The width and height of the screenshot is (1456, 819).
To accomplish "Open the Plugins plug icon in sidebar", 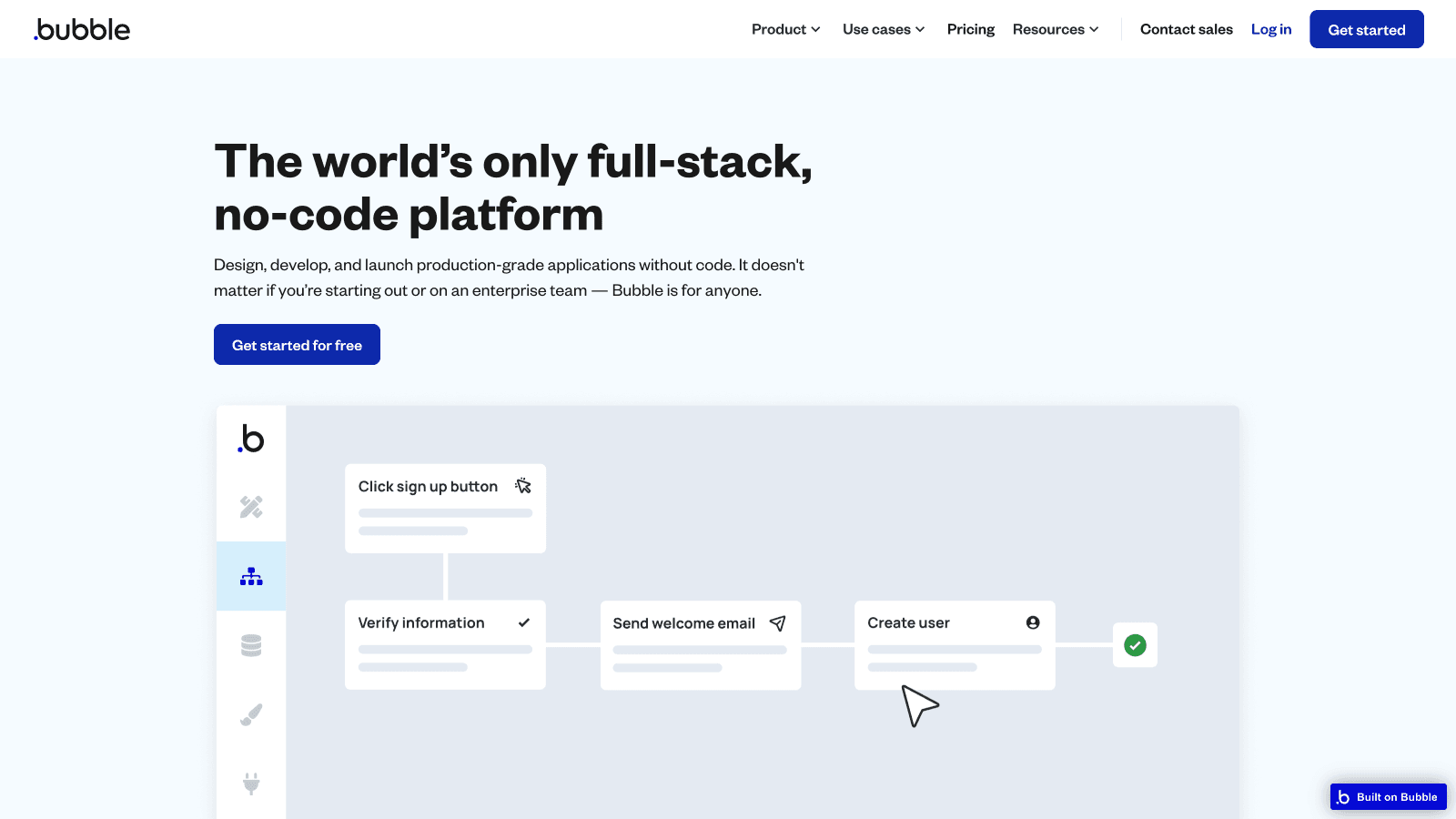I will coord(251,783).
